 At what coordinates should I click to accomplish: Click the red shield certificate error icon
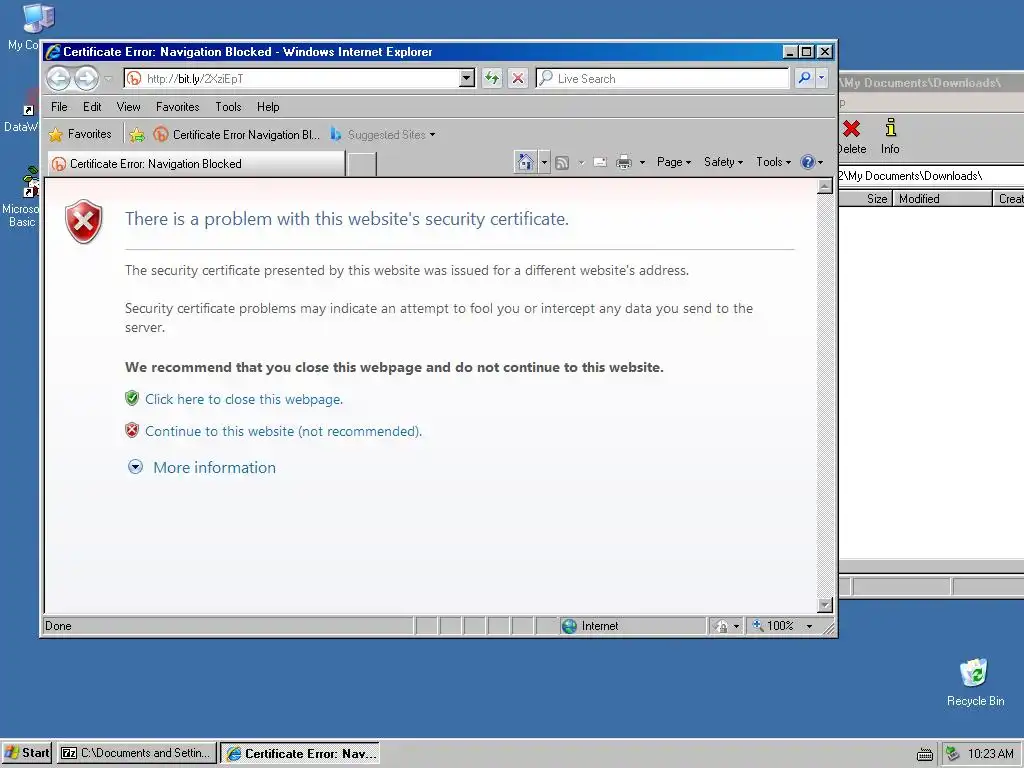pos(84,222)
